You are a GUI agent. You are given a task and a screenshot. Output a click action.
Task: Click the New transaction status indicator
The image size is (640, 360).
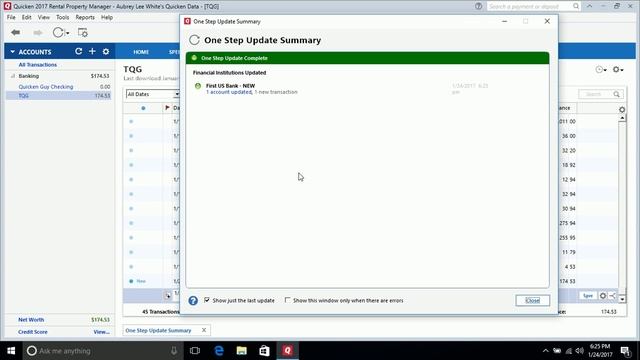pyautogui.click(x=138, y=281)
